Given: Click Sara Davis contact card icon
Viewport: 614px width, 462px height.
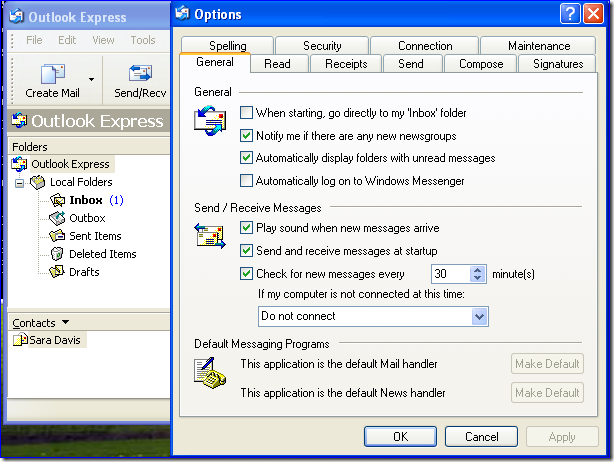Looking at the screenshot, I should pyautogui.click(x=20, y=339).
